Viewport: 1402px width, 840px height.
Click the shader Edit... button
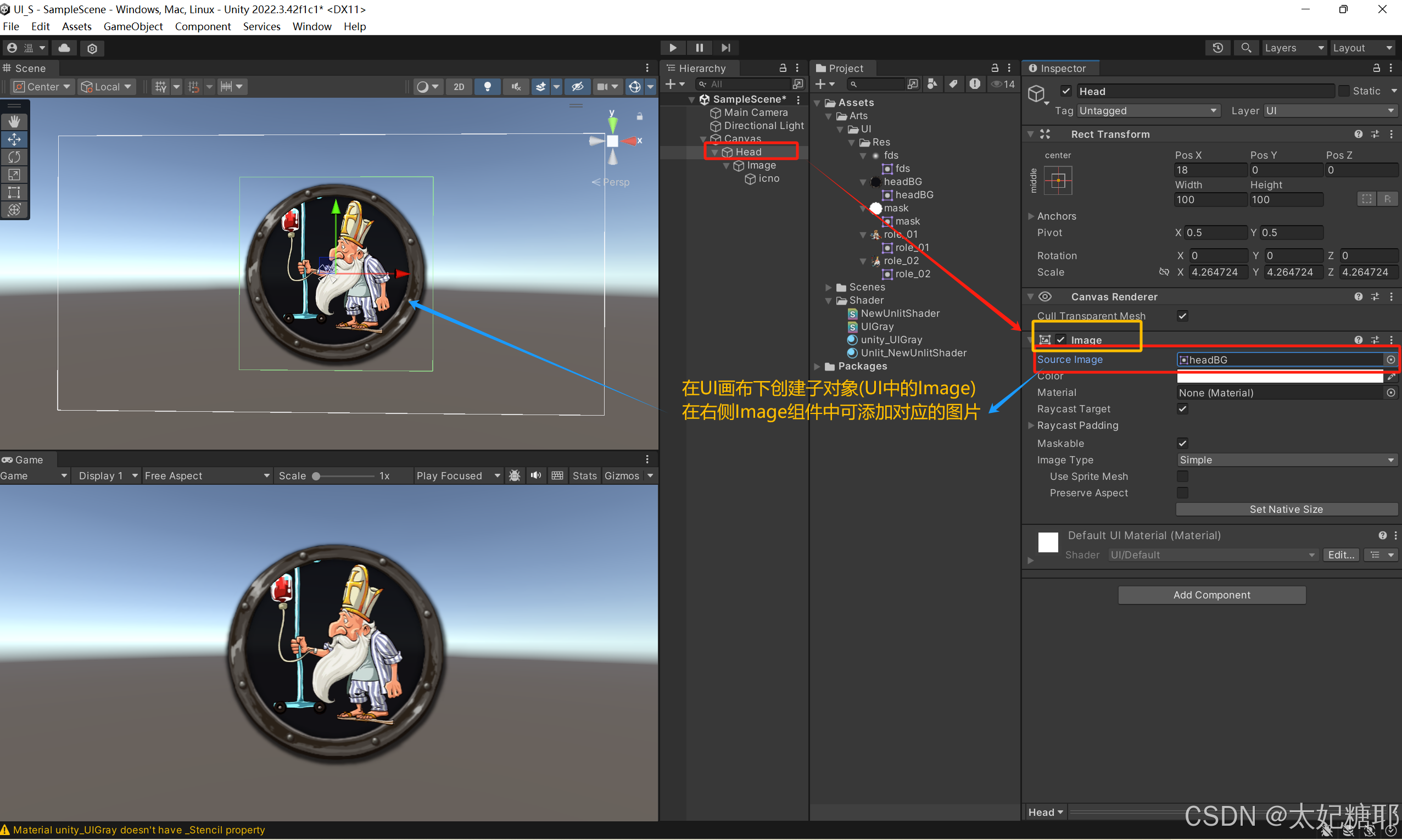(1341, 555)
